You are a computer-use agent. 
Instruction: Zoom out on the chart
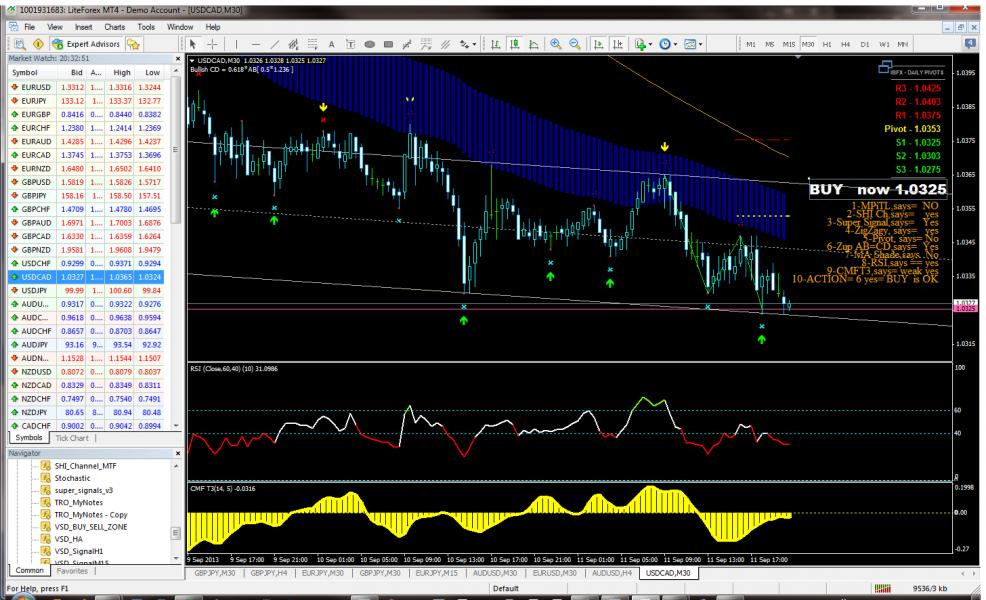tap(574, 45)
